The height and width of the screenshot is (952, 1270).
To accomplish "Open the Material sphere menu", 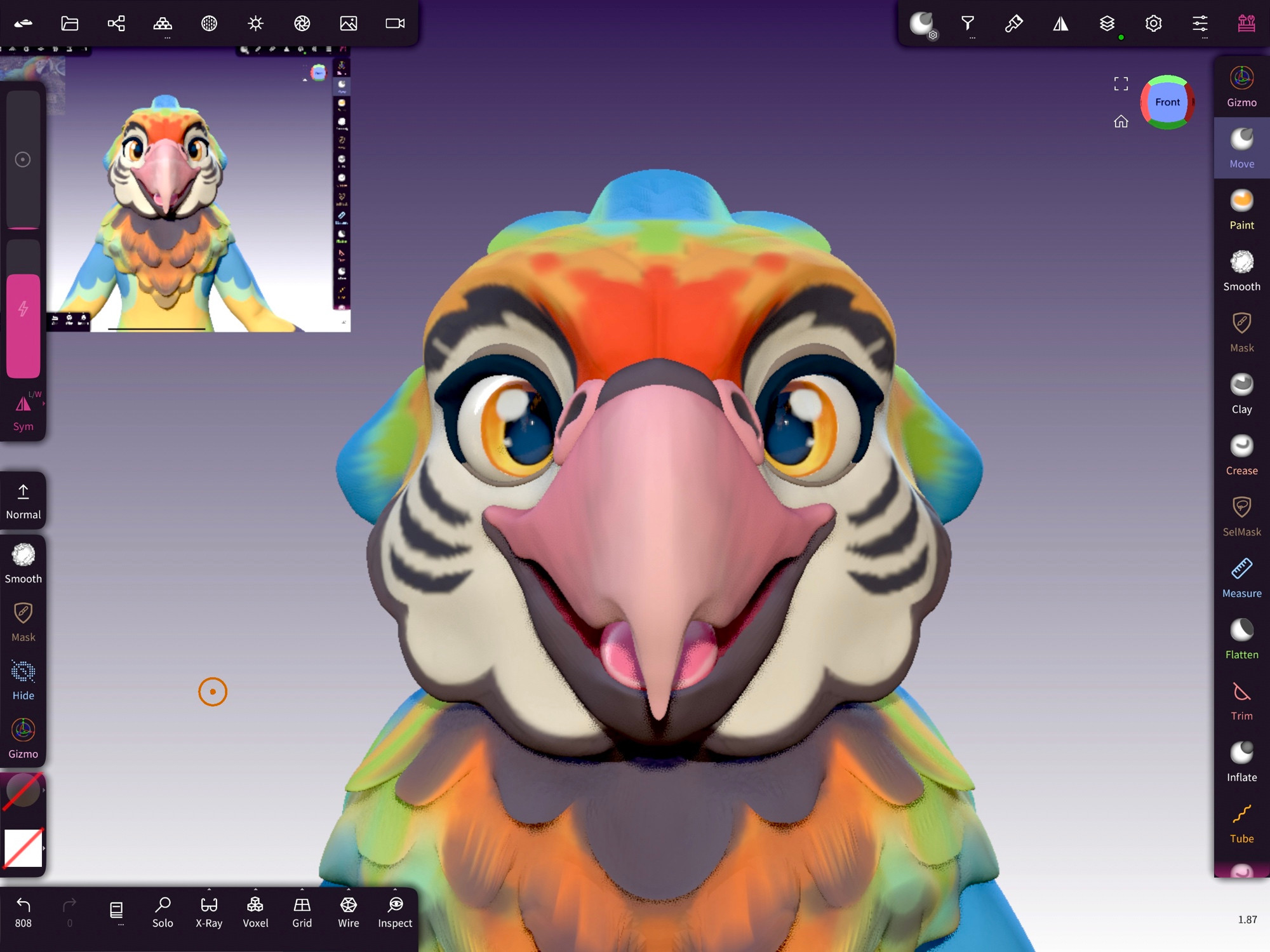I will pos(209,23).
